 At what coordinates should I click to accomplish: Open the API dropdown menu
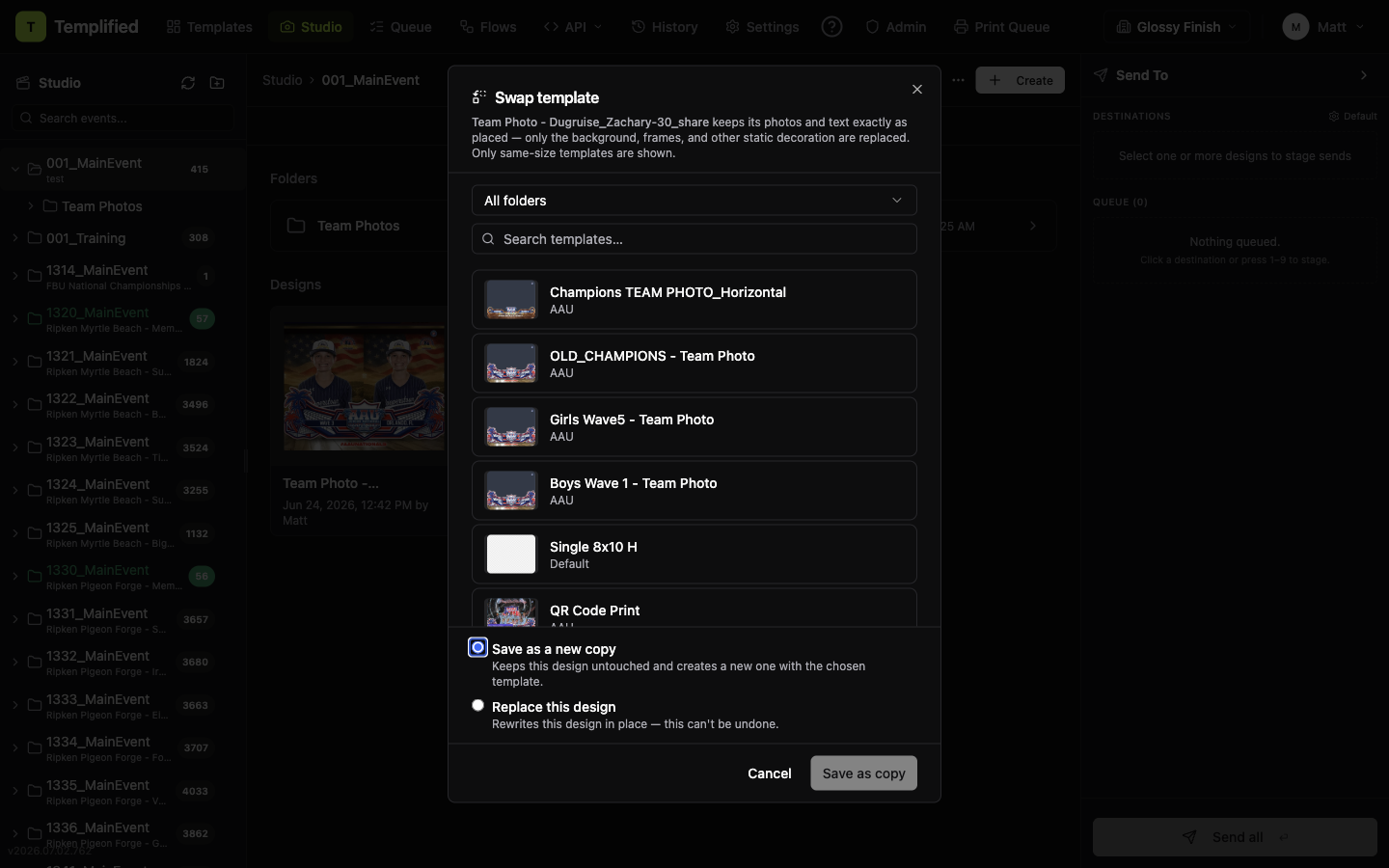pyautogui.click(x=573, y=27)
